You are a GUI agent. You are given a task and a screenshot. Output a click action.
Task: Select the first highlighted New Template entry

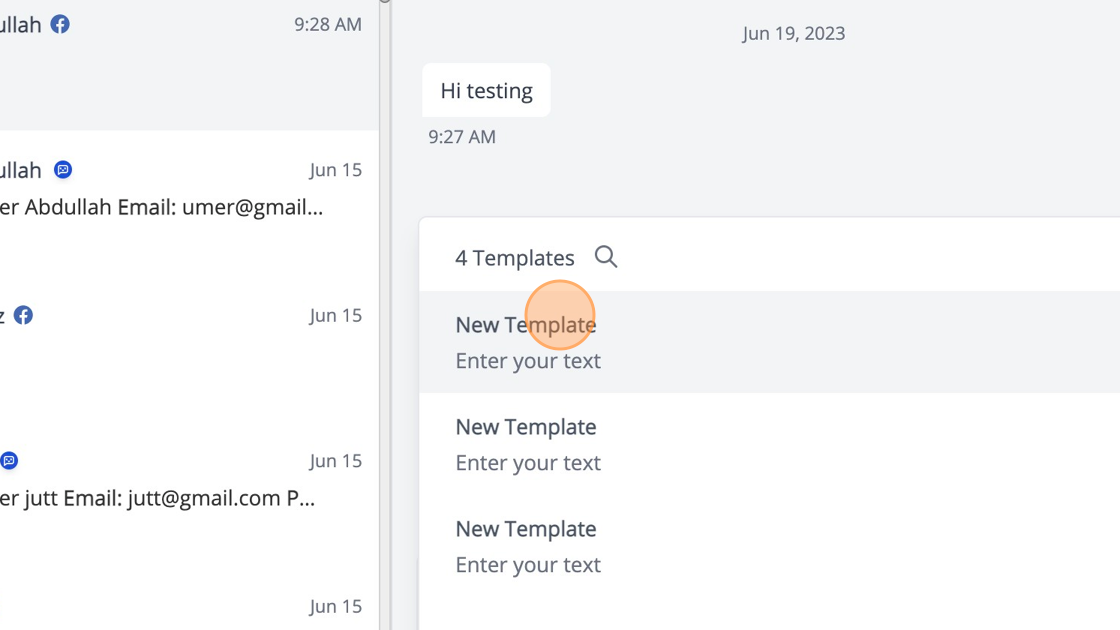(x=525, y=325)
